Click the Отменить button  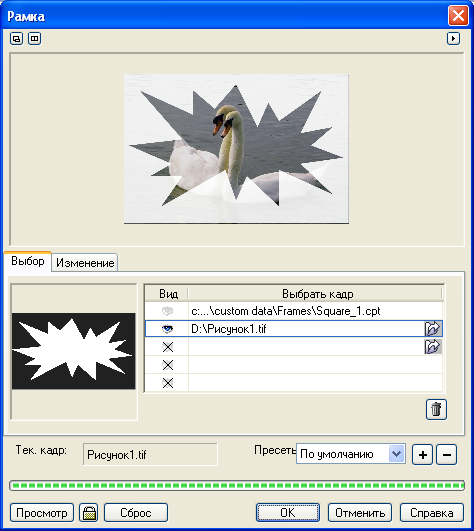tap(360, 513)
